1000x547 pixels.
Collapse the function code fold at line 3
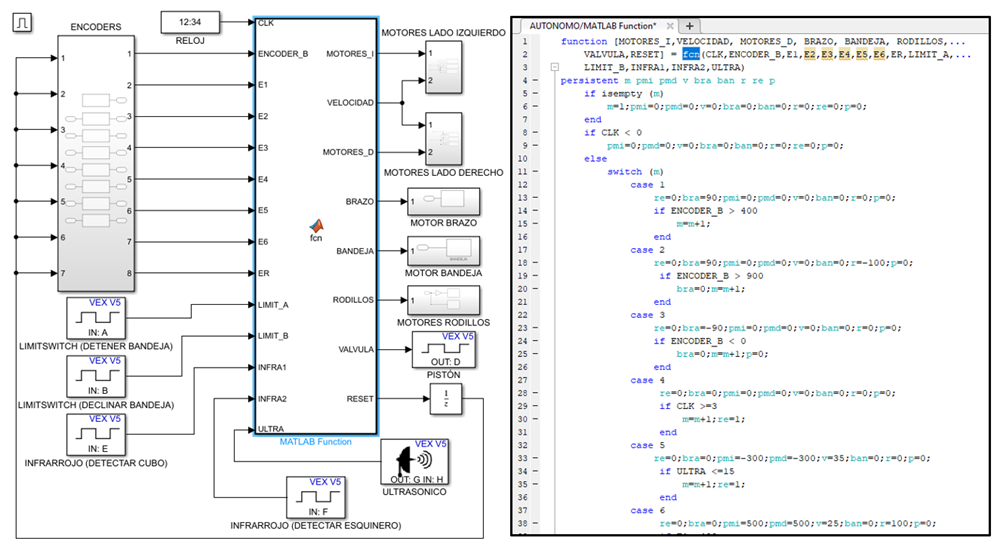point(556,67)
